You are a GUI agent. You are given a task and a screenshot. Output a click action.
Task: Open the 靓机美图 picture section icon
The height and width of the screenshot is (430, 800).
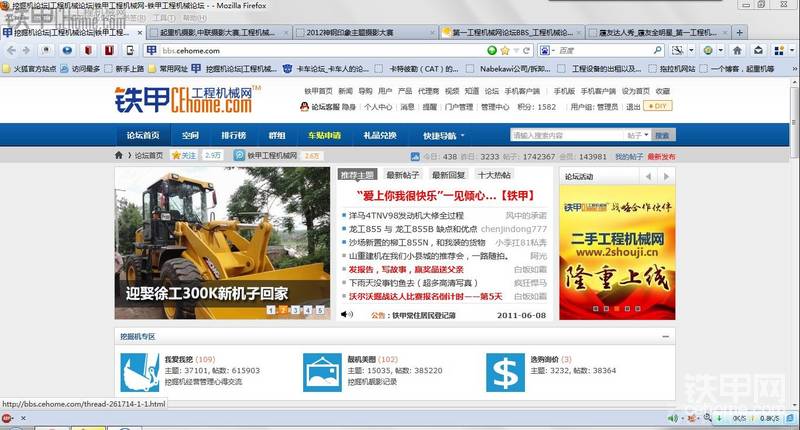[322, 373]
